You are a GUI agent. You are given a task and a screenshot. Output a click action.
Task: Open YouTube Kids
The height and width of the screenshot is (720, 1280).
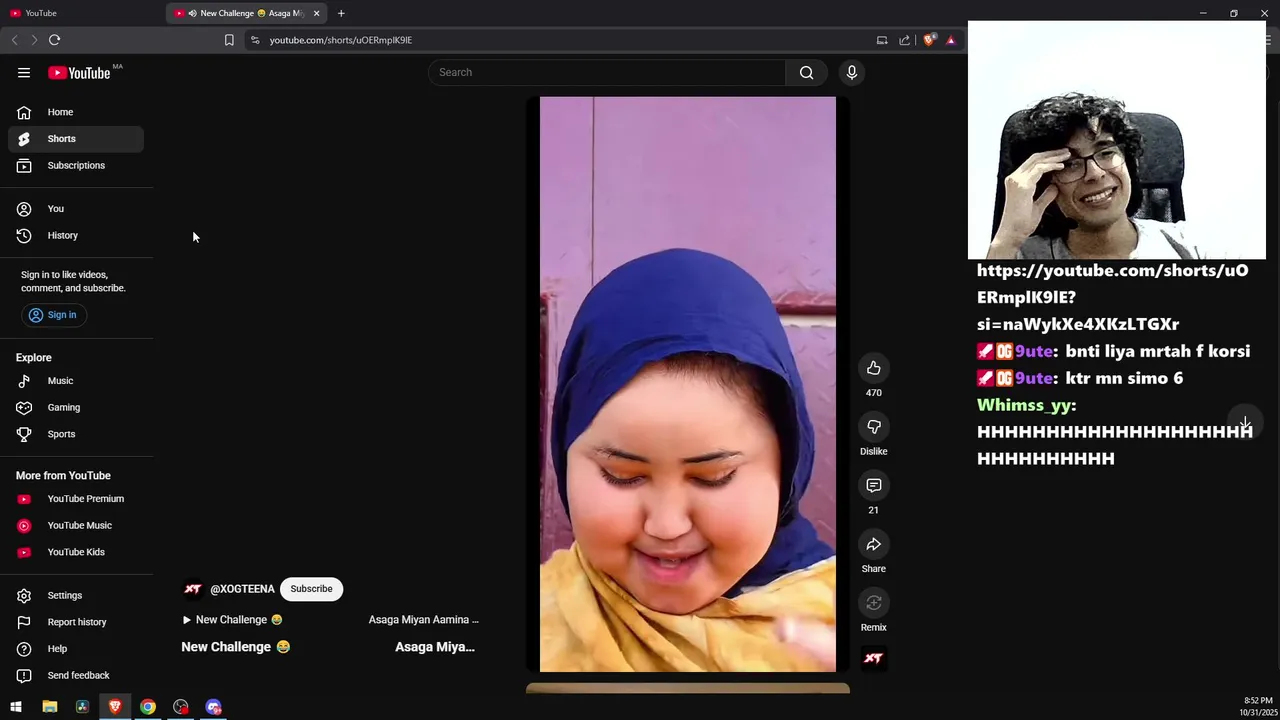tap(76, 552)
